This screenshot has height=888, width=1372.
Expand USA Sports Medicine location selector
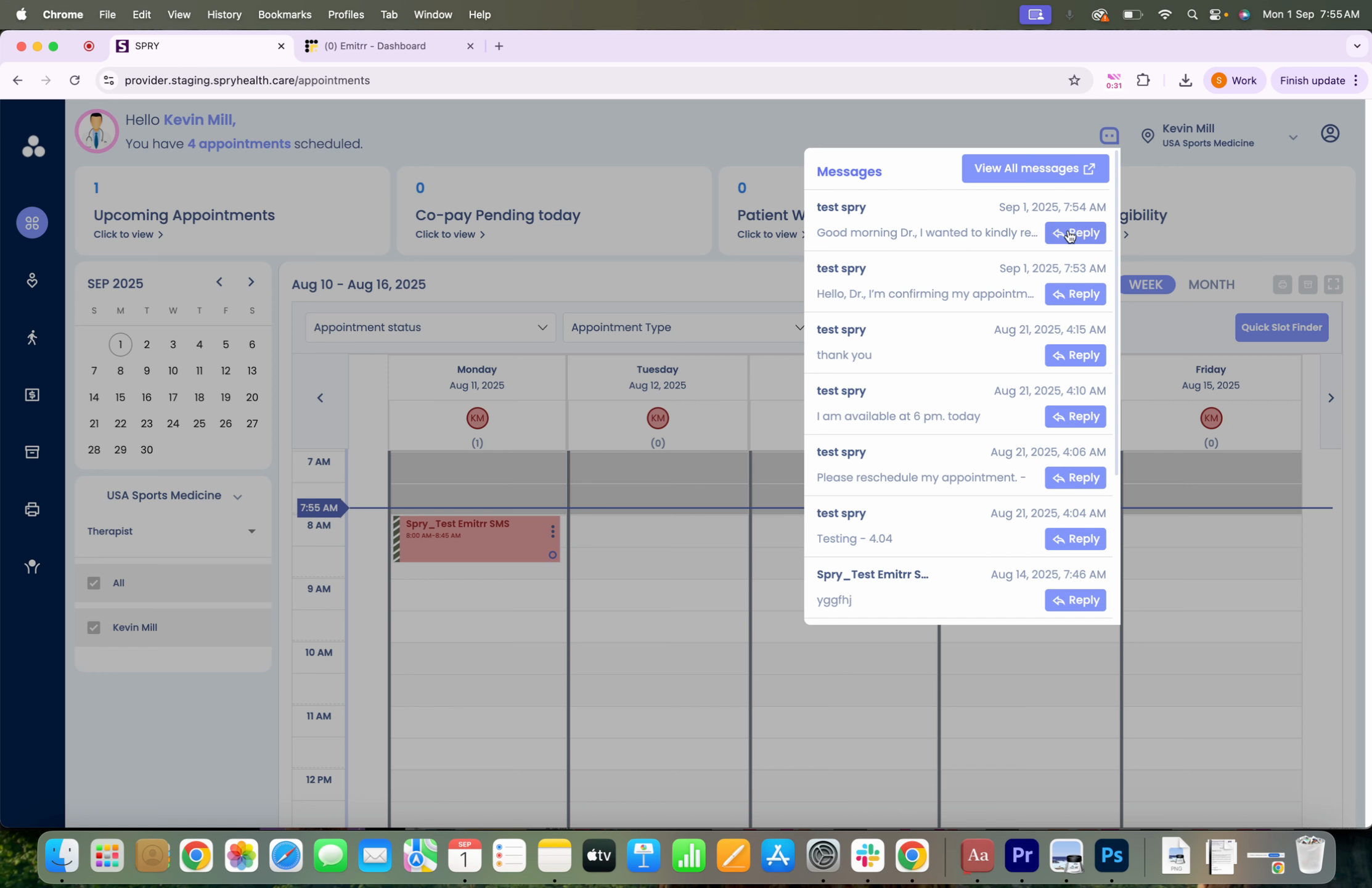tap(173, 496)
